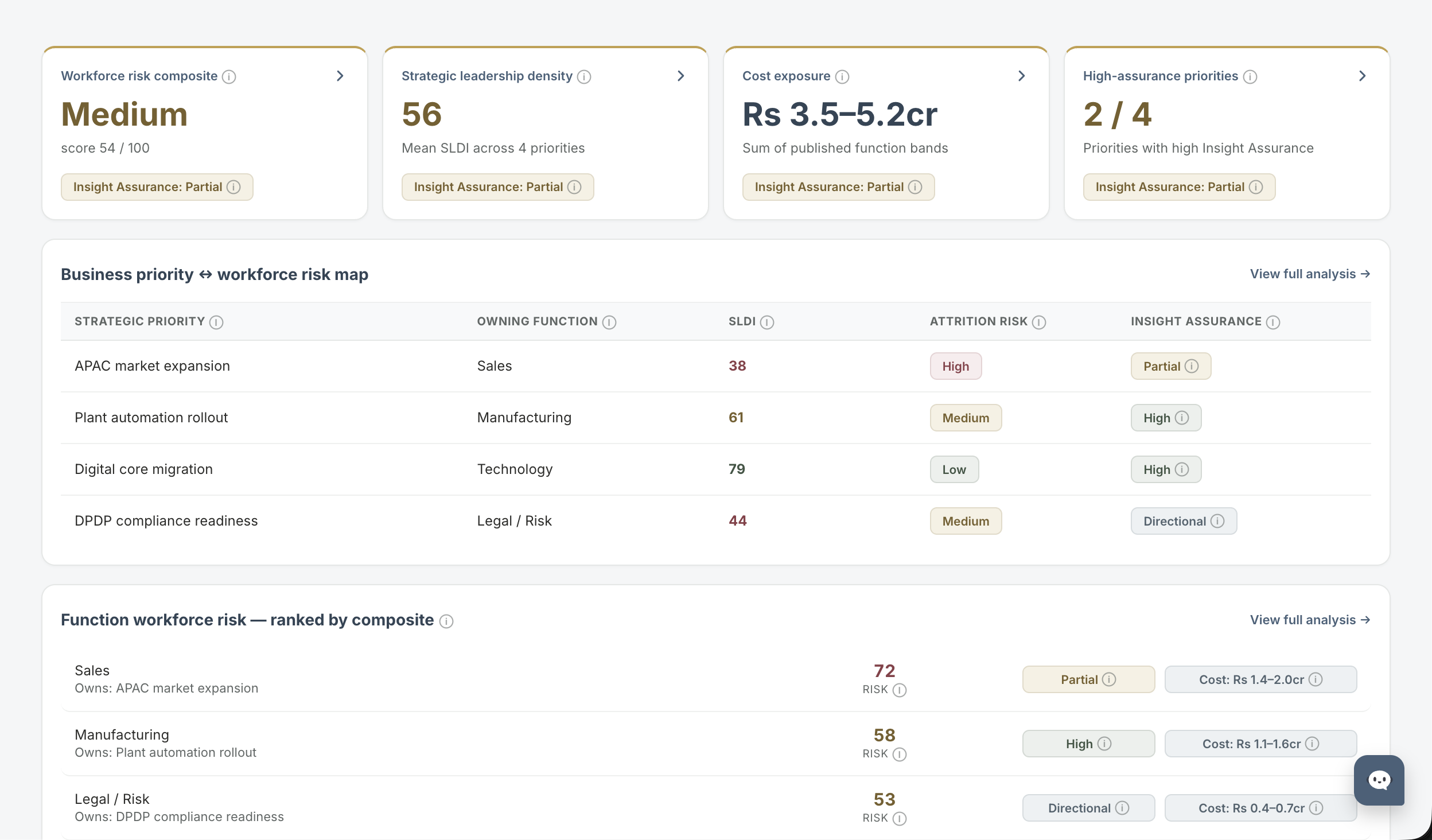Click Mean SLDI across 4 priorities text
Image resolution: width=1432 pixels, height=840 pixels.
click(493, 148)
